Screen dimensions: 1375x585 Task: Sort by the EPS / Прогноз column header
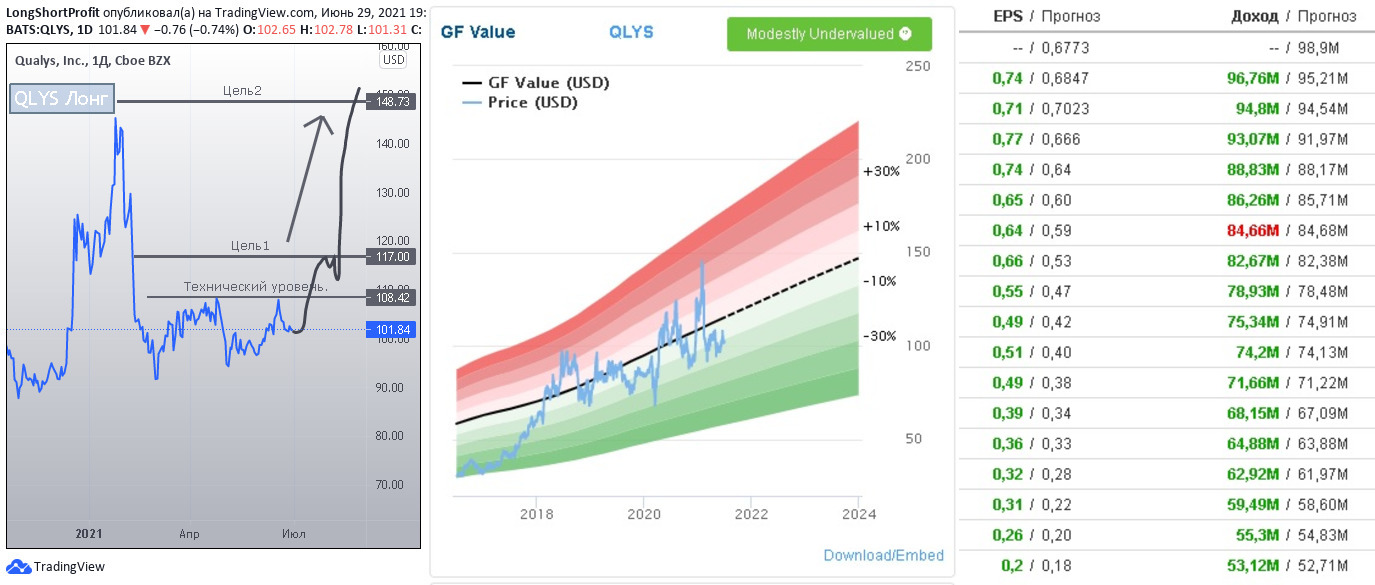pos(1046,17)
